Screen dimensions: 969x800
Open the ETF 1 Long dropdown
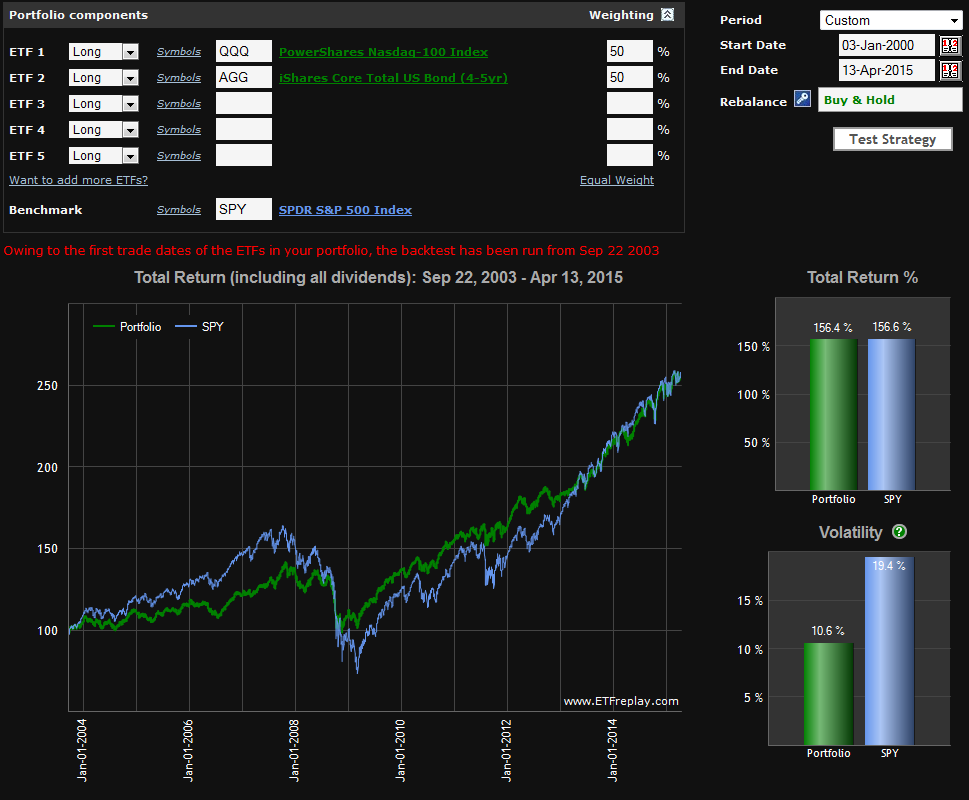point(129,52)
